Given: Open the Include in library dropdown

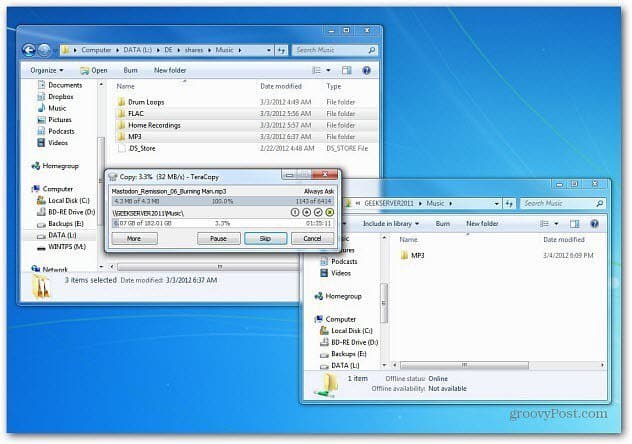Looking at the screenshot, I should click(391, 224).
